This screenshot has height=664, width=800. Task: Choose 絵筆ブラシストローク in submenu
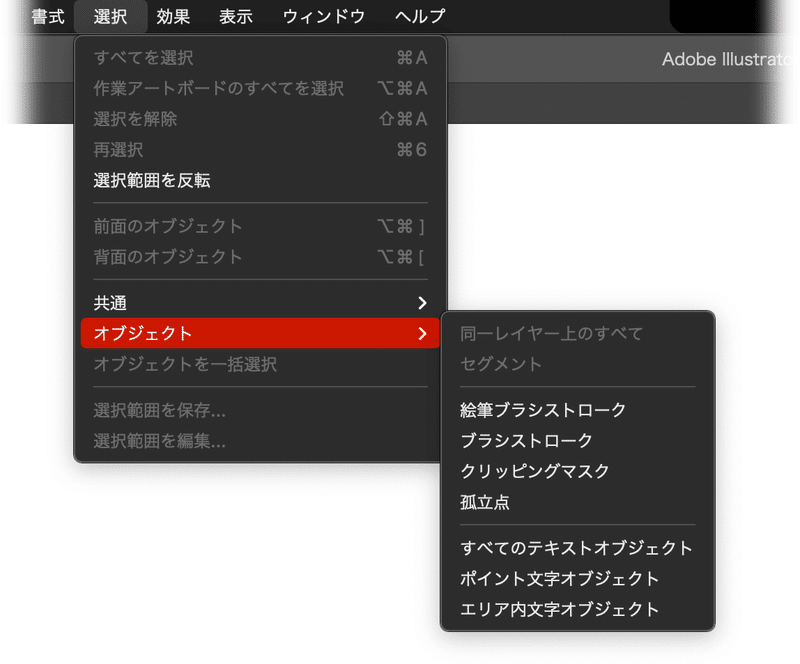pyautogui.click(x=578, y=410)
